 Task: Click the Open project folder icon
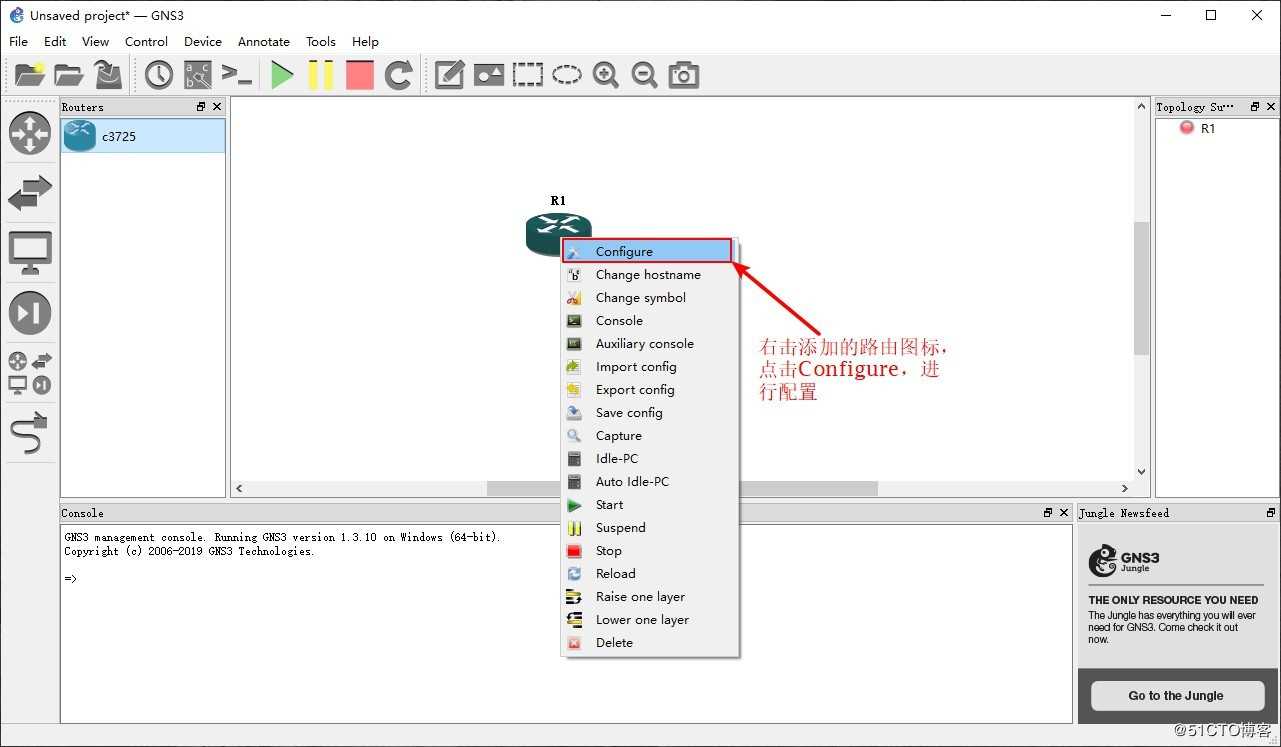(68, 75)
